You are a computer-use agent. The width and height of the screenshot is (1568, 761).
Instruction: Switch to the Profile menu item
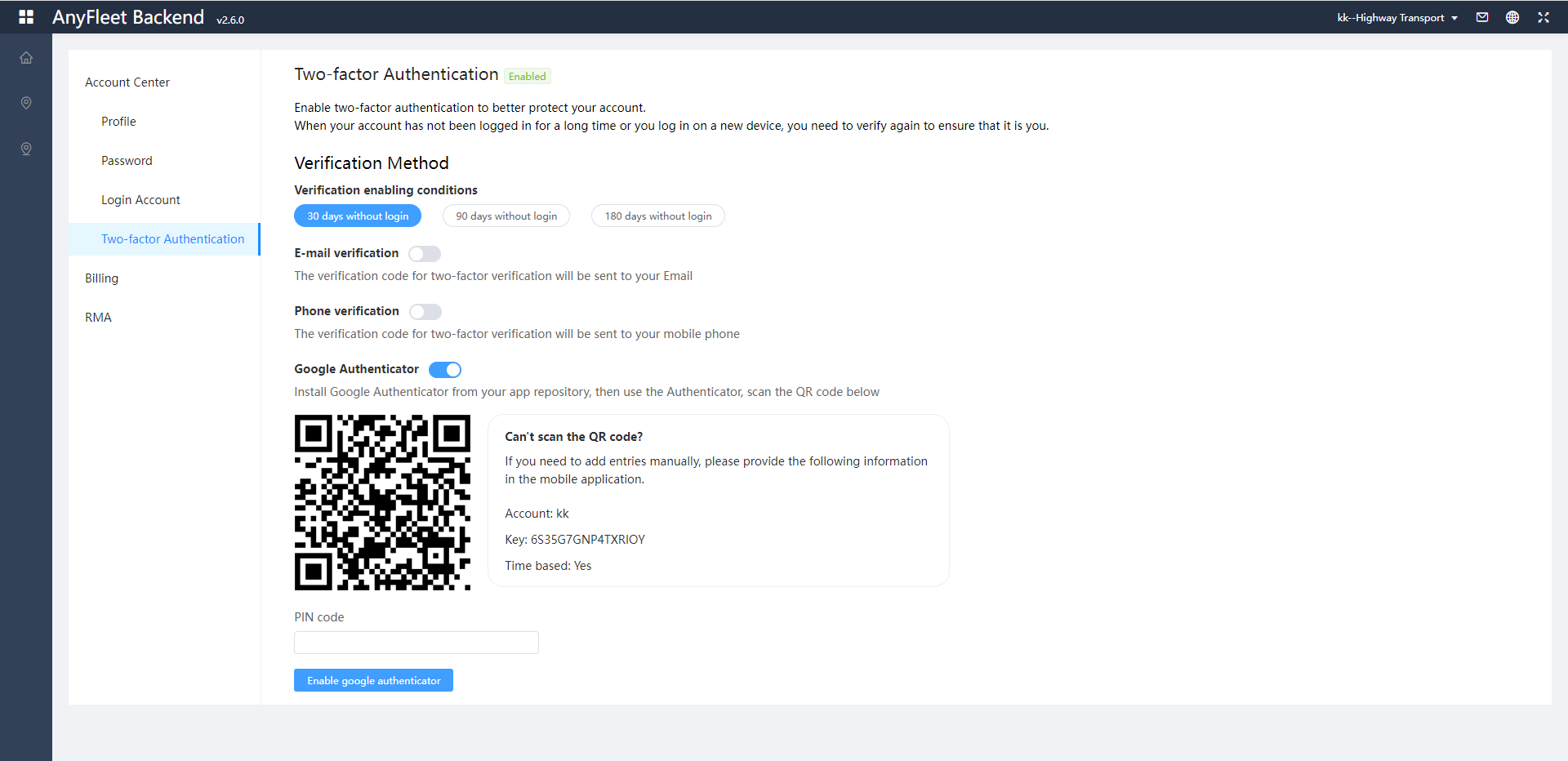pyautogui.click(x=118, y=121)
